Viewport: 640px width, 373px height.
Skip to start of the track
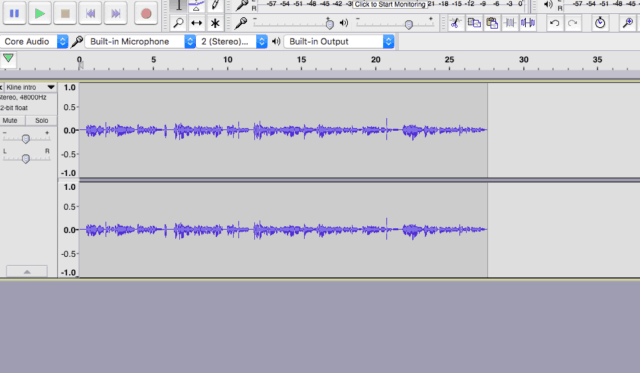point(90,13)
